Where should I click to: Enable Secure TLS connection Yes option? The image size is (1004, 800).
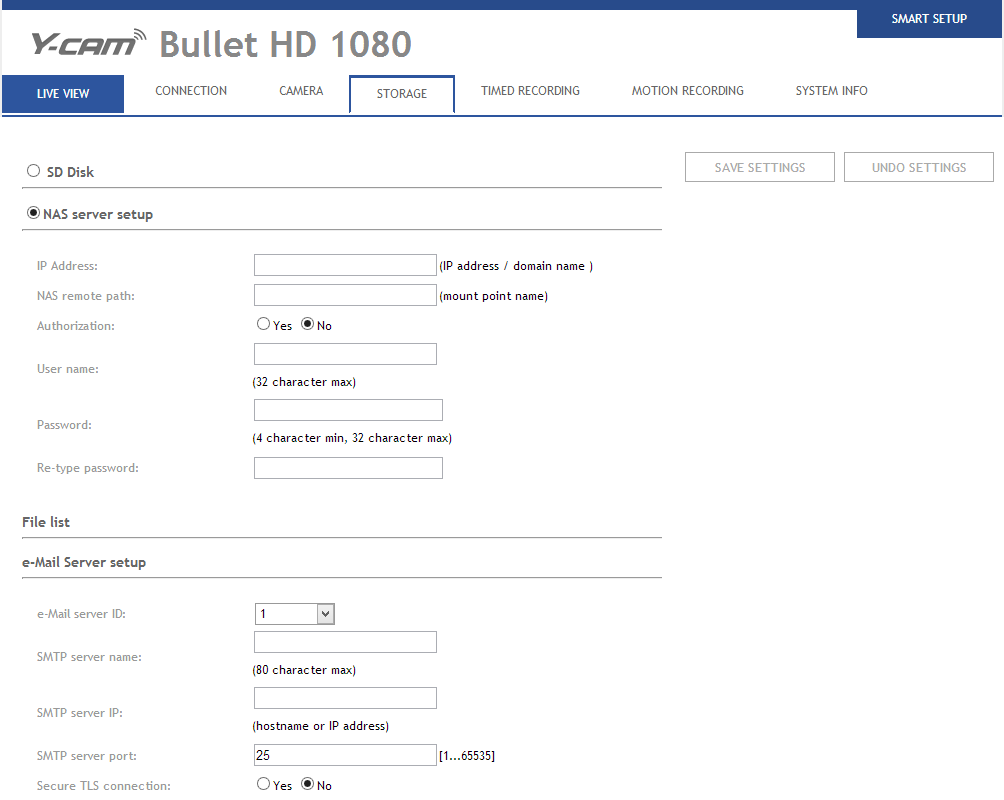(264, 784)
